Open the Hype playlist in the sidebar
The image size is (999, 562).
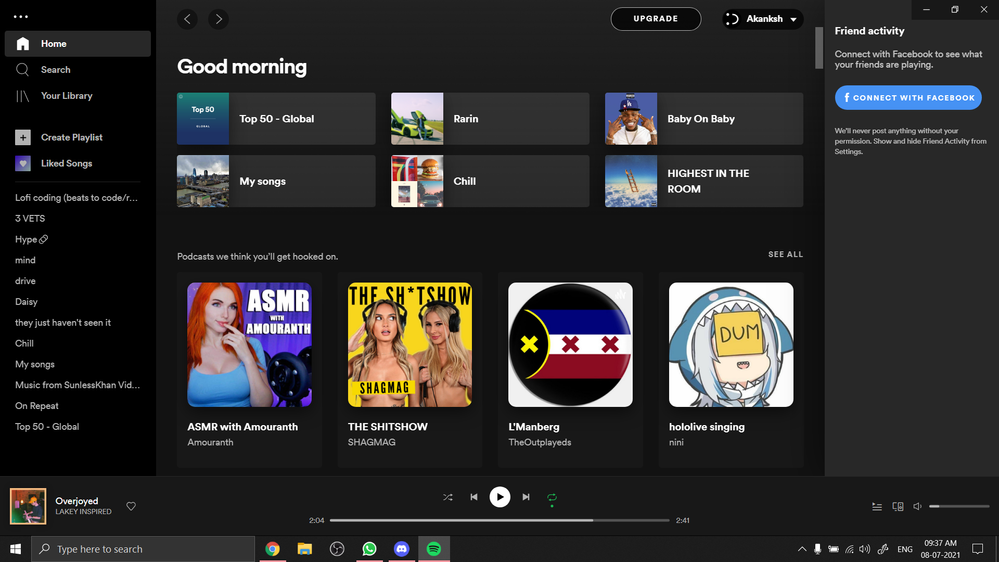tap(31, 240)
